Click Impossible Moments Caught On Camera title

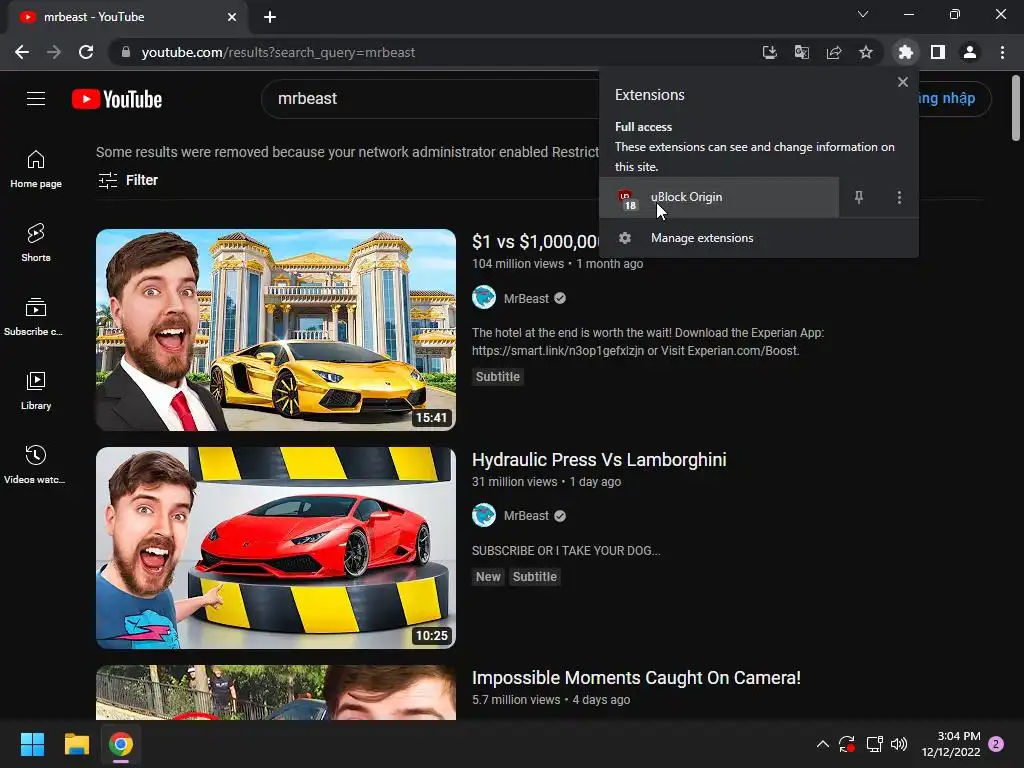636,678
